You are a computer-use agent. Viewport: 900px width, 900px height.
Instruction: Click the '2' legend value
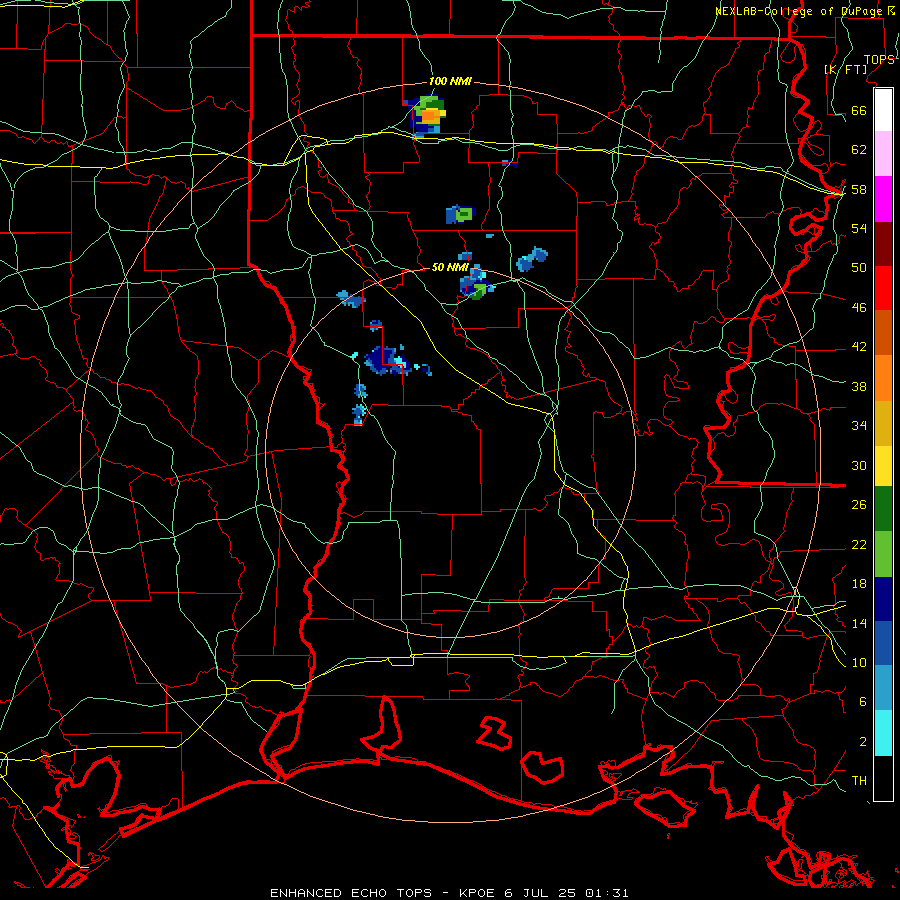click(x=862, y=742)
